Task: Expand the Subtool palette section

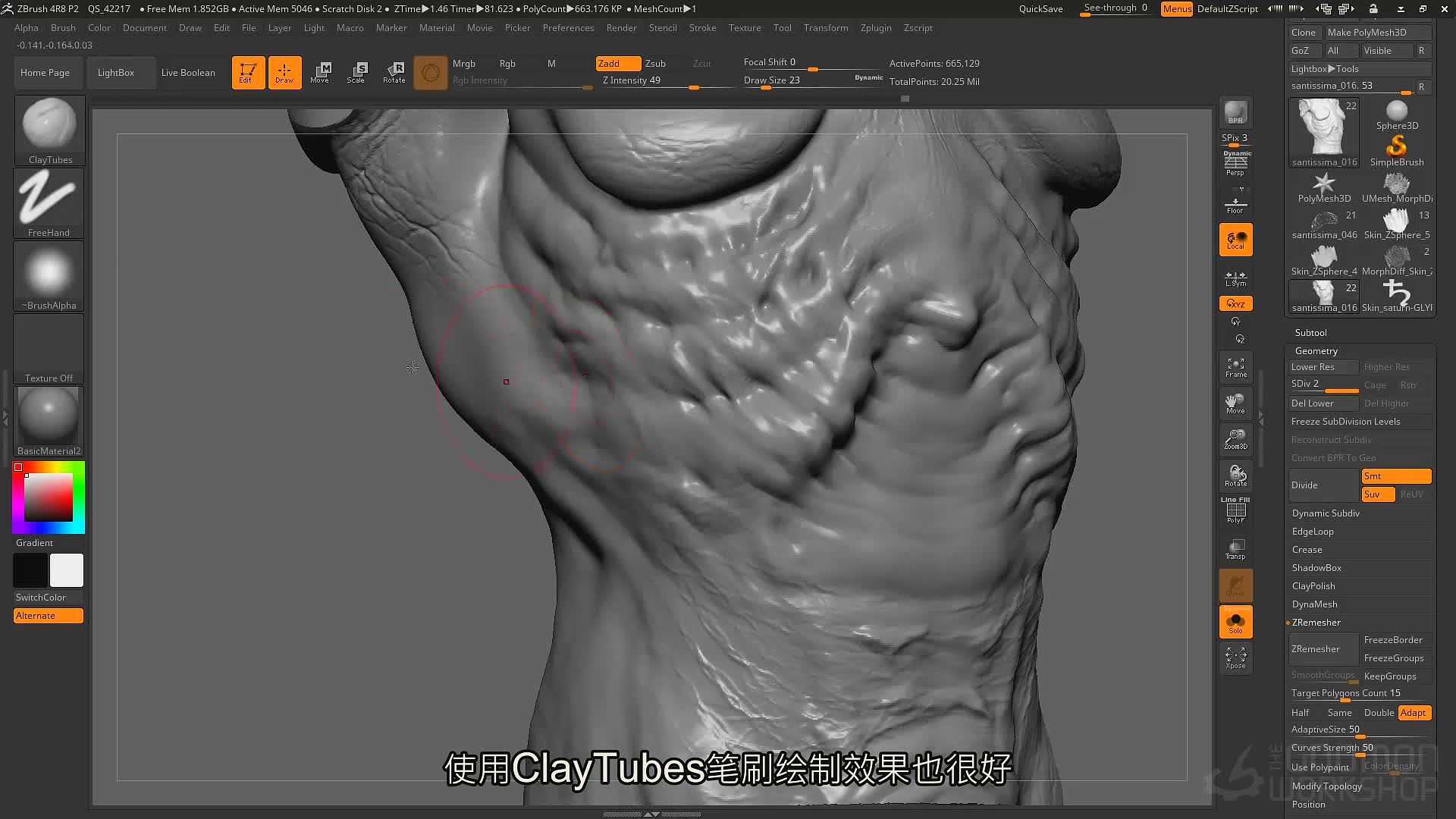Action: (1310, 333)
